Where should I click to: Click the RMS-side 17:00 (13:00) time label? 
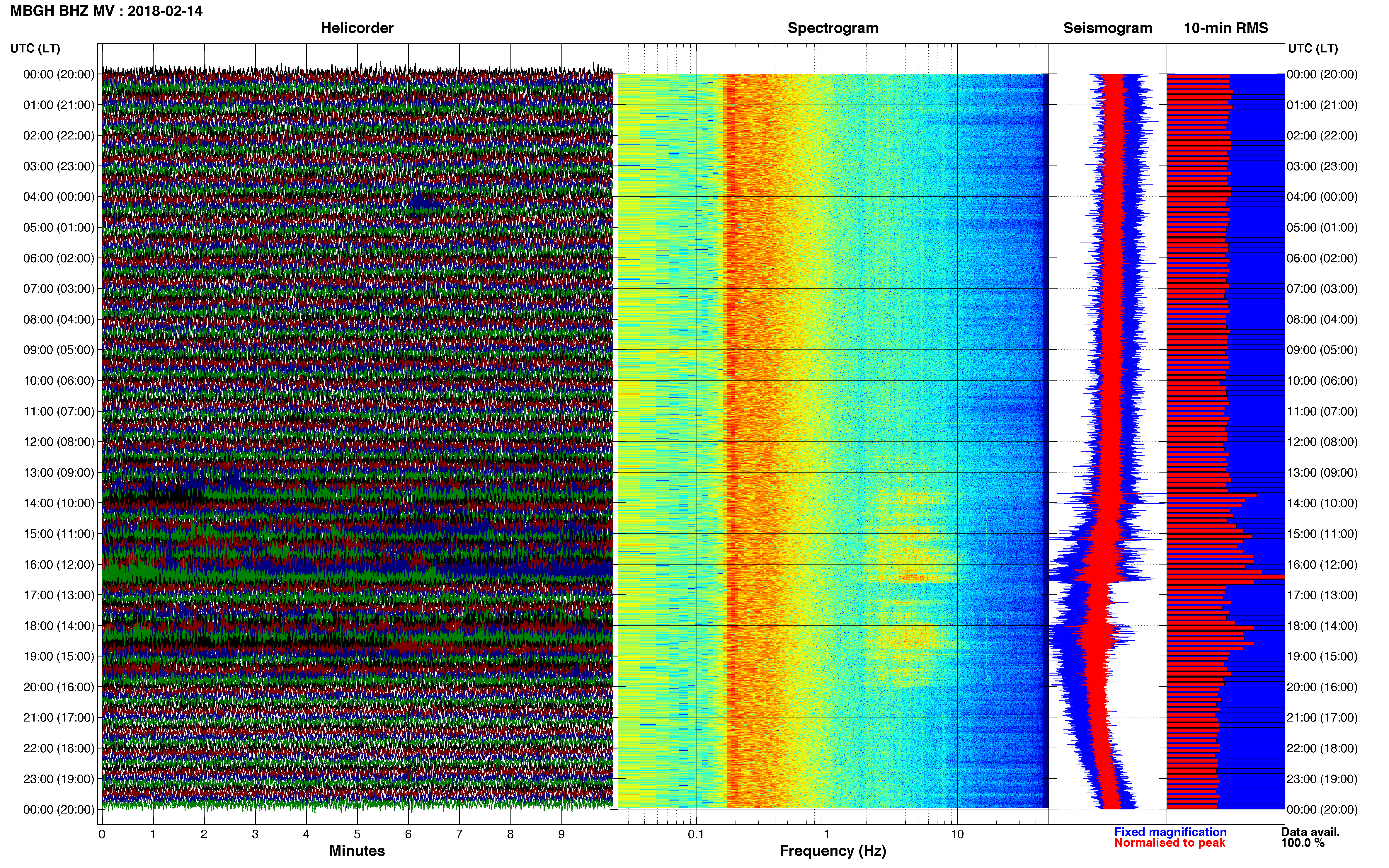1322,595
